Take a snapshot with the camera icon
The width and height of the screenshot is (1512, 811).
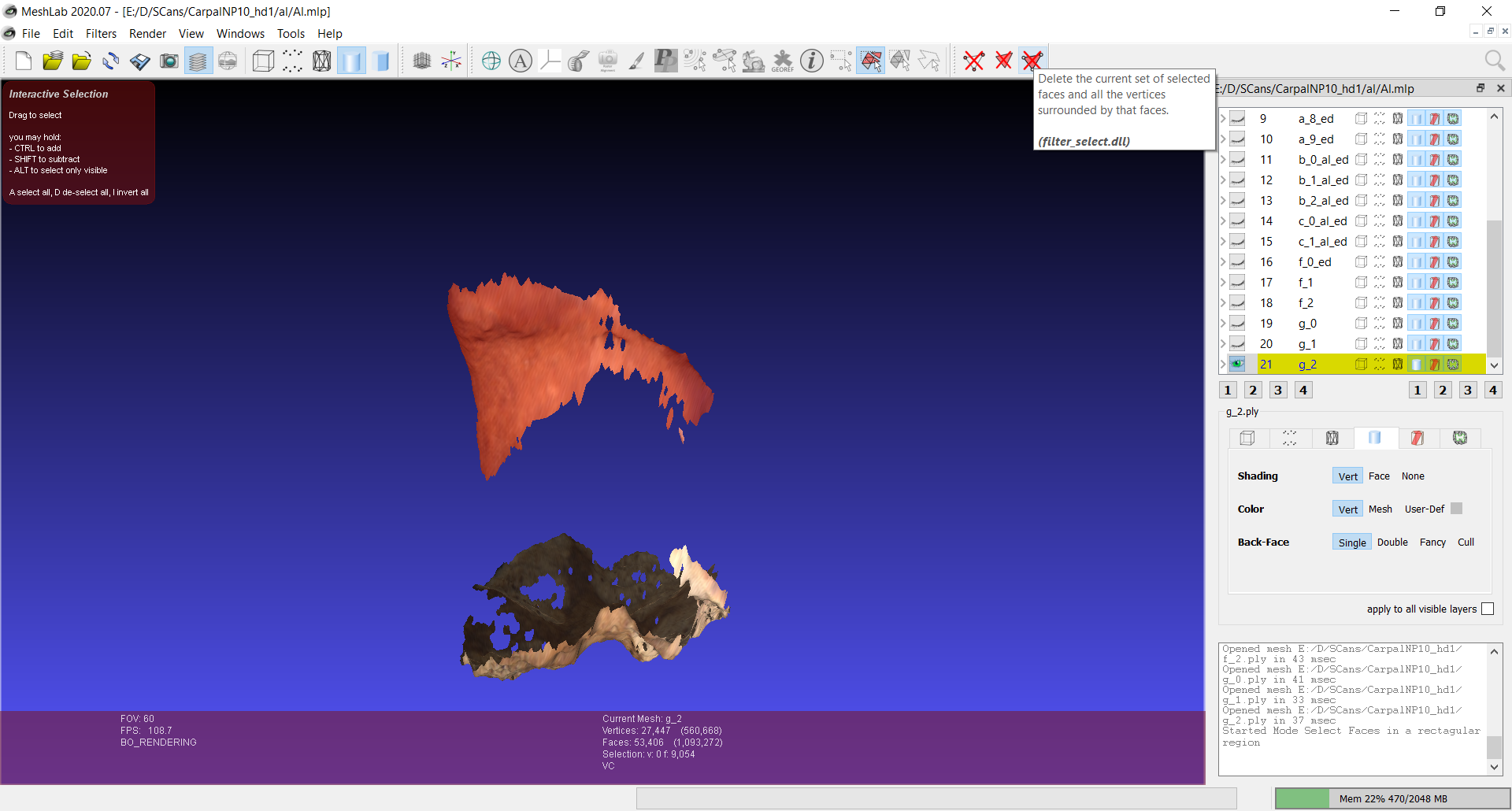169,61
